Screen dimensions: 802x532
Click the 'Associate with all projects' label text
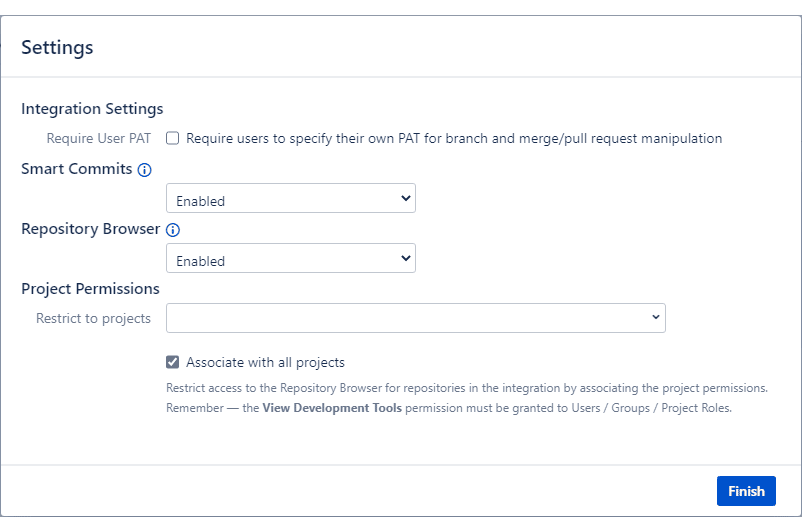265,362
